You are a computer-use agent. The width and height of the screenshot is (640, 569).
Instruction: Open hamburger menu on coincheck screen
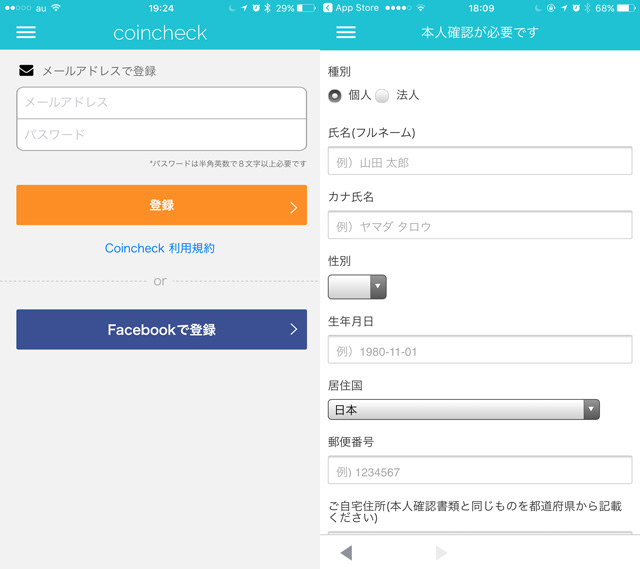pos(26,32)
